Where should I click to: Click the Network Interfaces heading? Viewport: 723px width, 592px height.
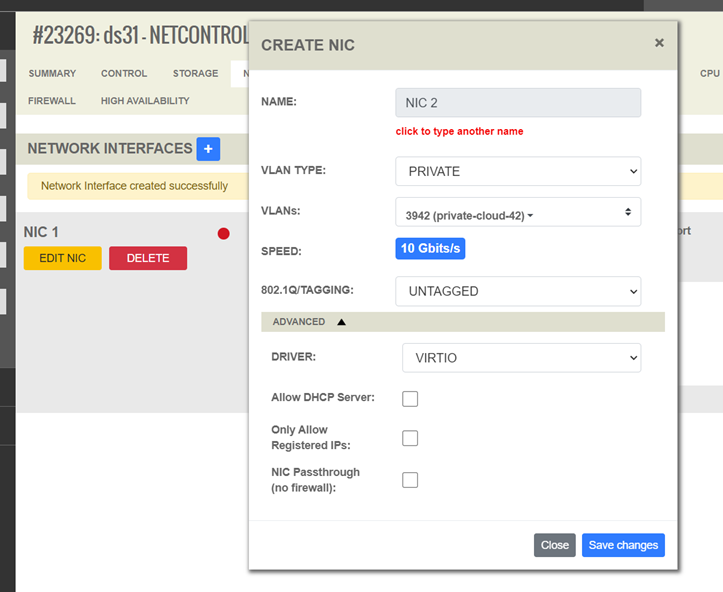pyautogui.click(x=110, y=148)
